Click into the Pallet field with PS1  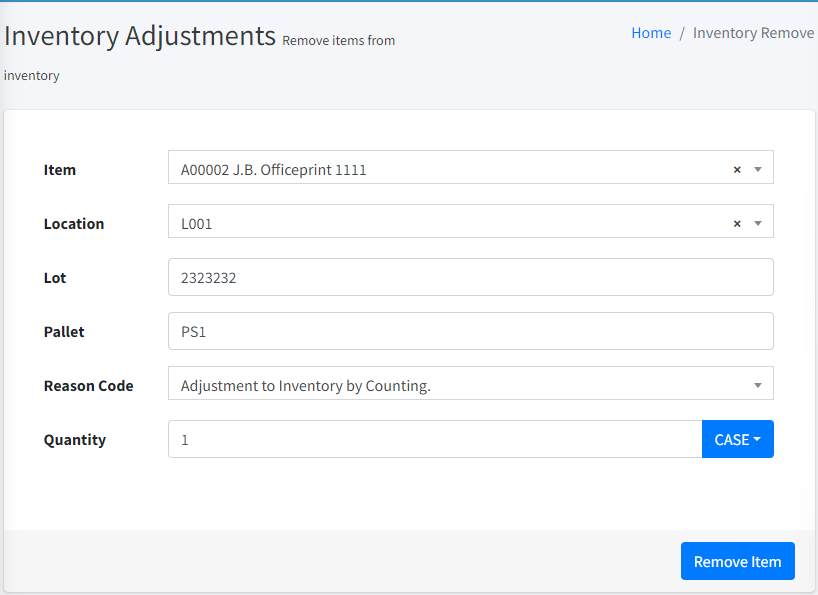pyautogui.click(x=470, y=332)
